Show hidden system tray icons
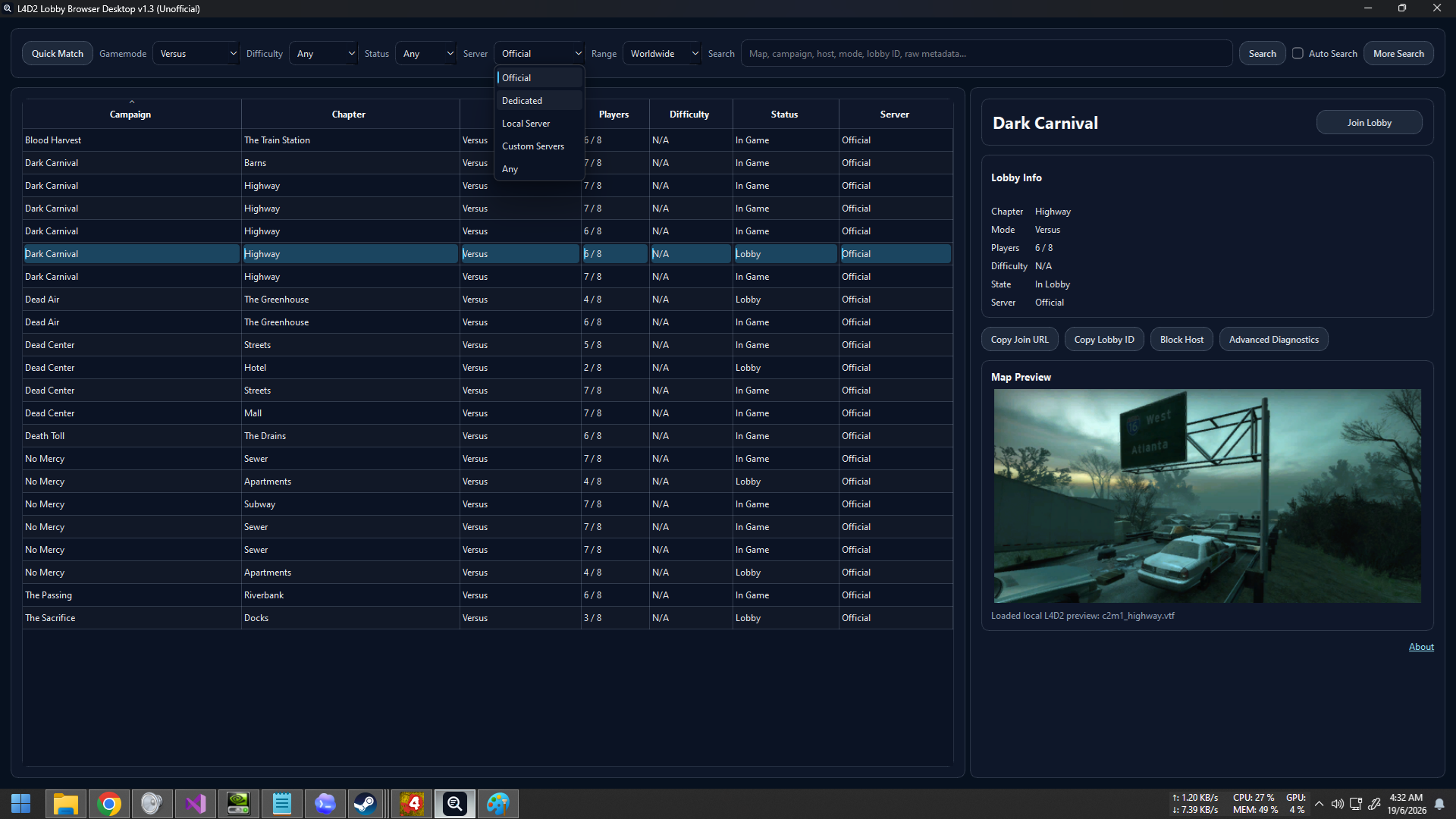Image resolution: width=1456 pixels, height=819 pixels. 1319,804
